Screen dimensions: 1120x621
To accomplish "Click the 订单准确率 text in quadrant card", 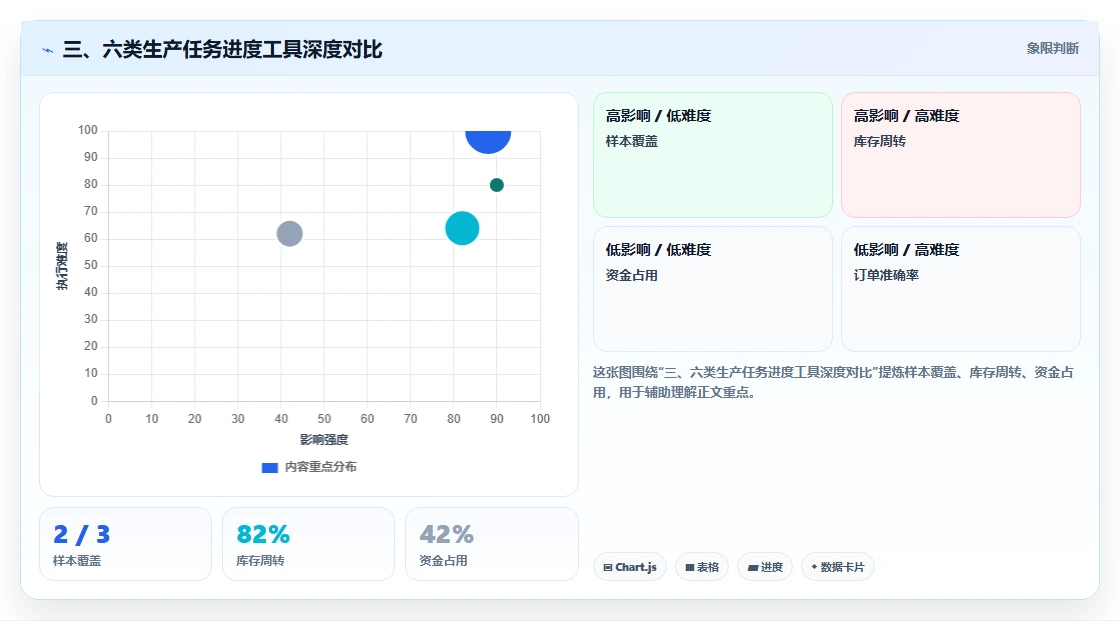I will (x=886, y=275).
